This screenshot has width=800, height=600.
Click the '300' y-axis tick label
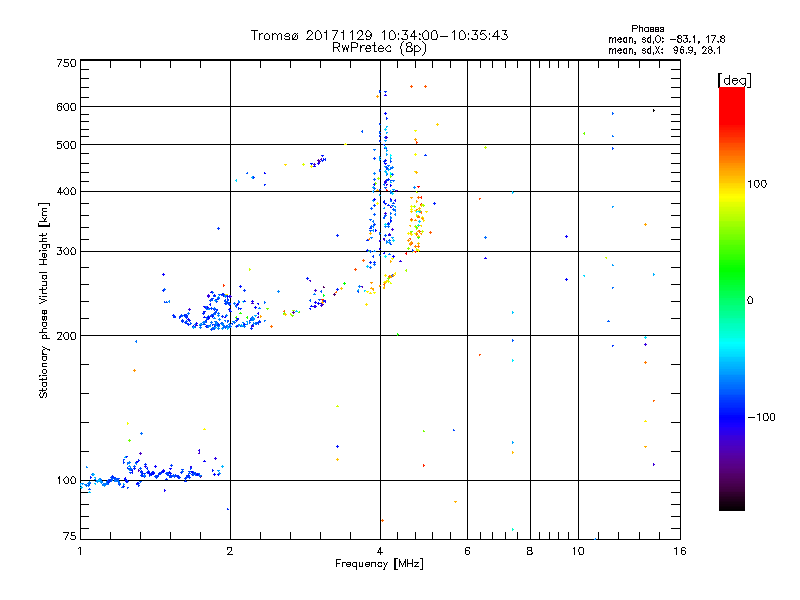(66, 251)
